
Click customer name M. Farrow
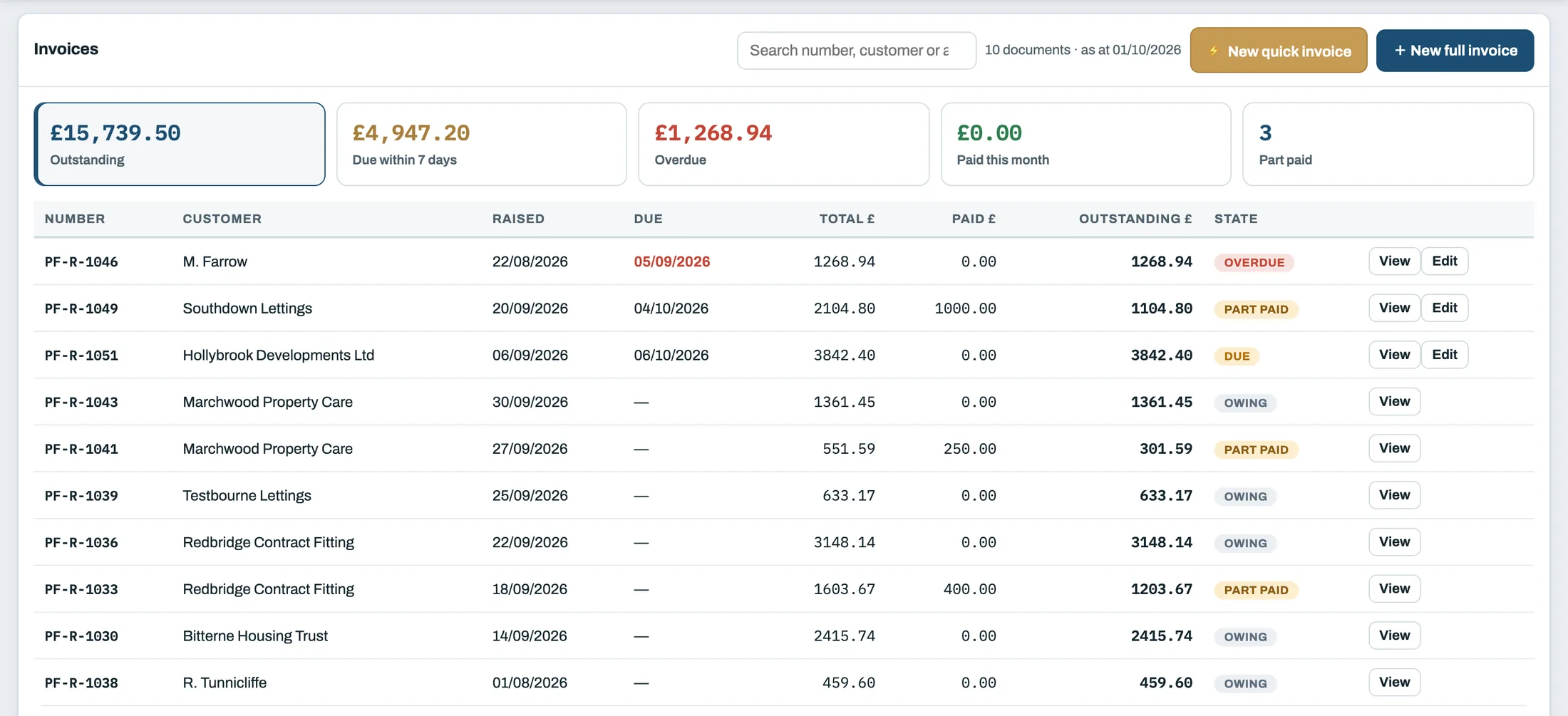click(215, 261)
